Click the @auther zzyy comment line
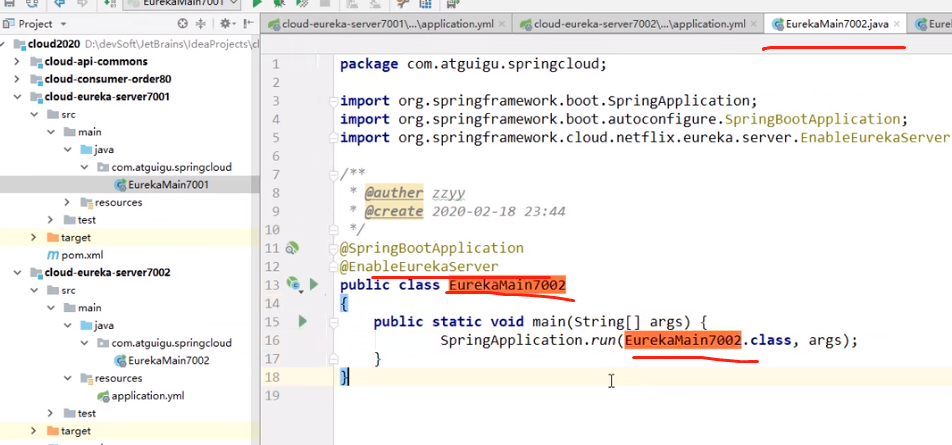This screenshot has height=445, width=952. coord(415,193)
